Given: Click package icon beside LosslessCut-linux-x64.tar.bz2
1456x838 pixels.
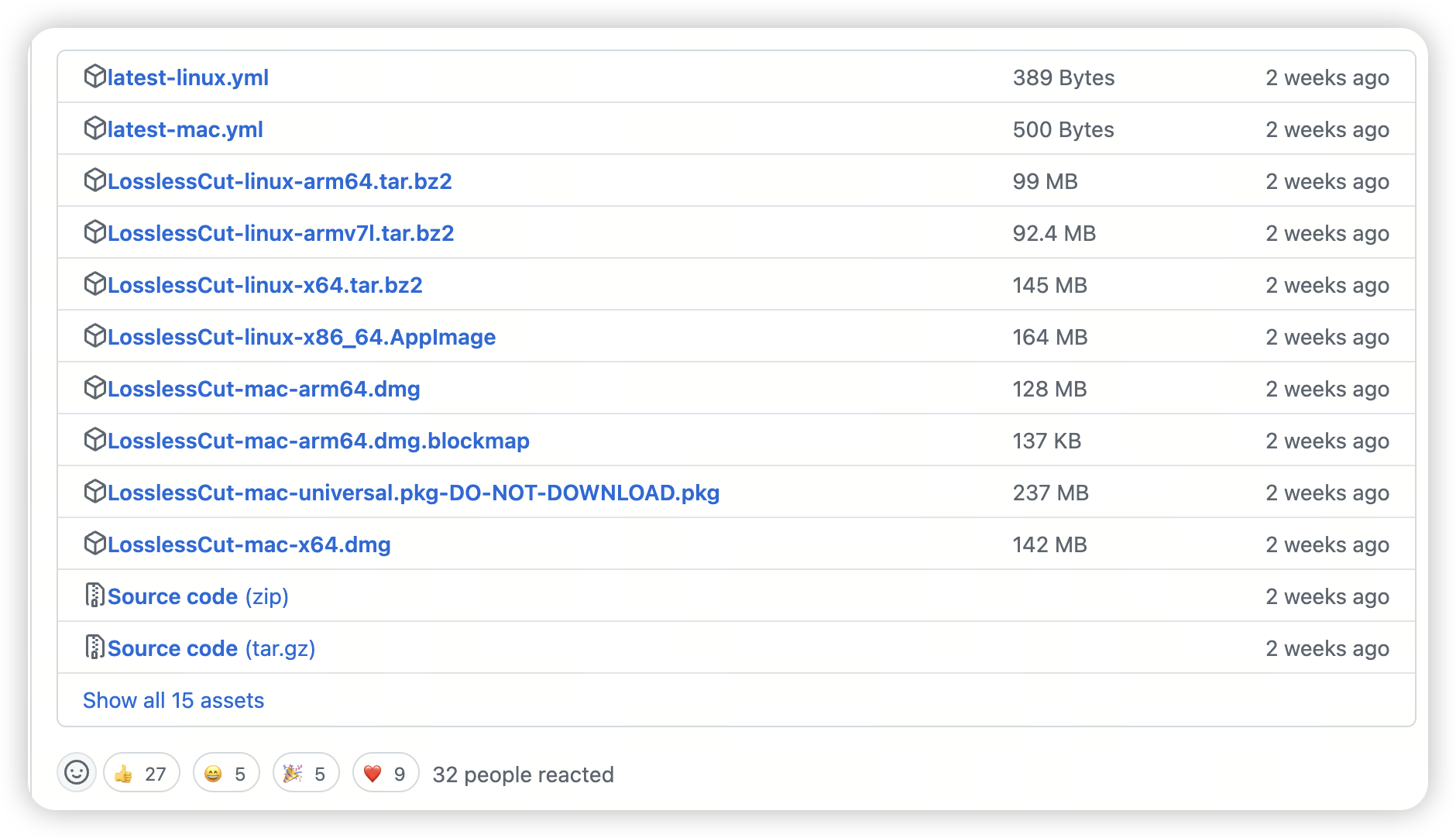Looking at the screenshot, I should tap(94, 284).
